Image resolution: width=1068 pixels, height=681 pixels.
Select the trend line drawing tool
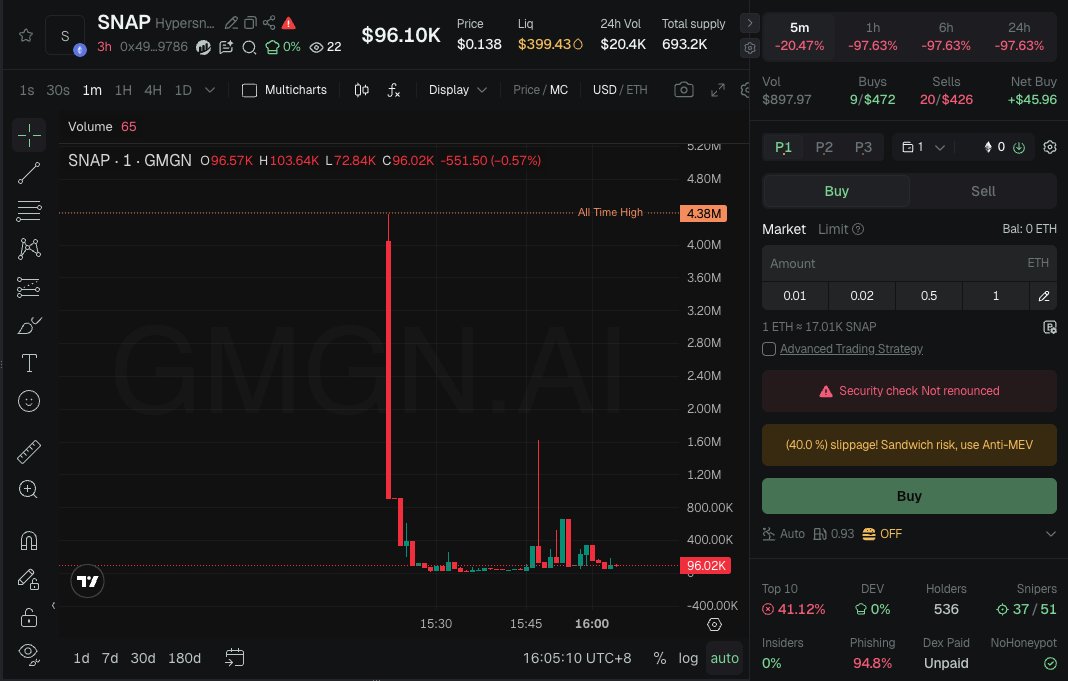29,173
